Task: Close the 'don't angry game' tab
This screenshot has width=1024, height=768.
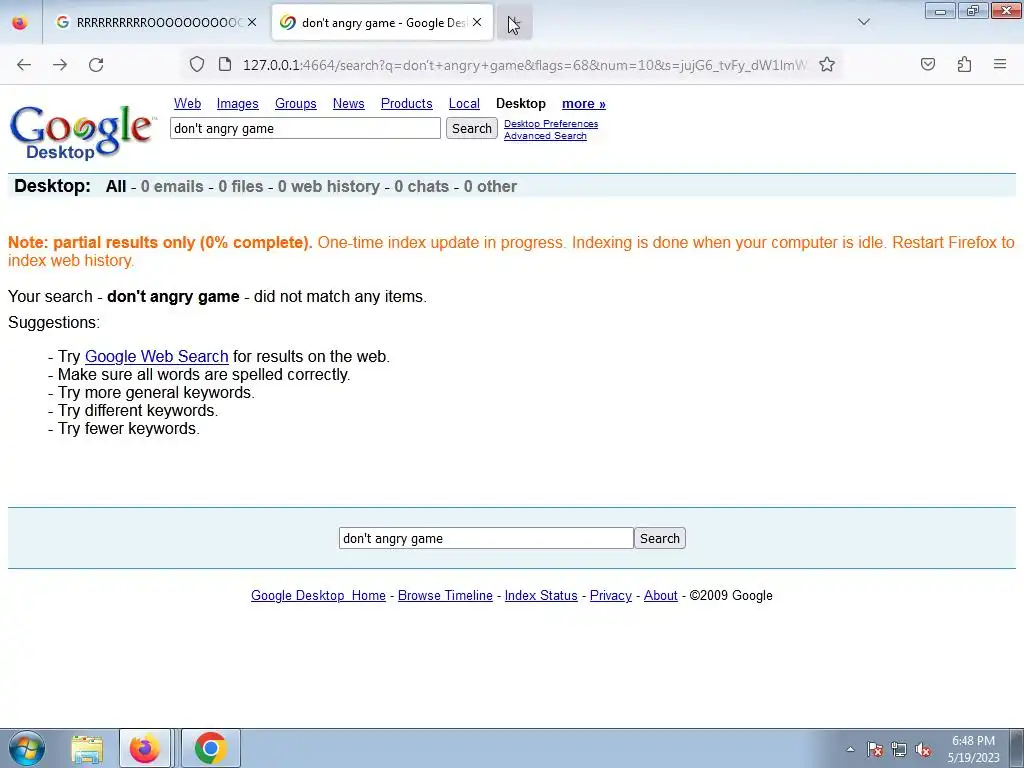Action: pos(477,22)
